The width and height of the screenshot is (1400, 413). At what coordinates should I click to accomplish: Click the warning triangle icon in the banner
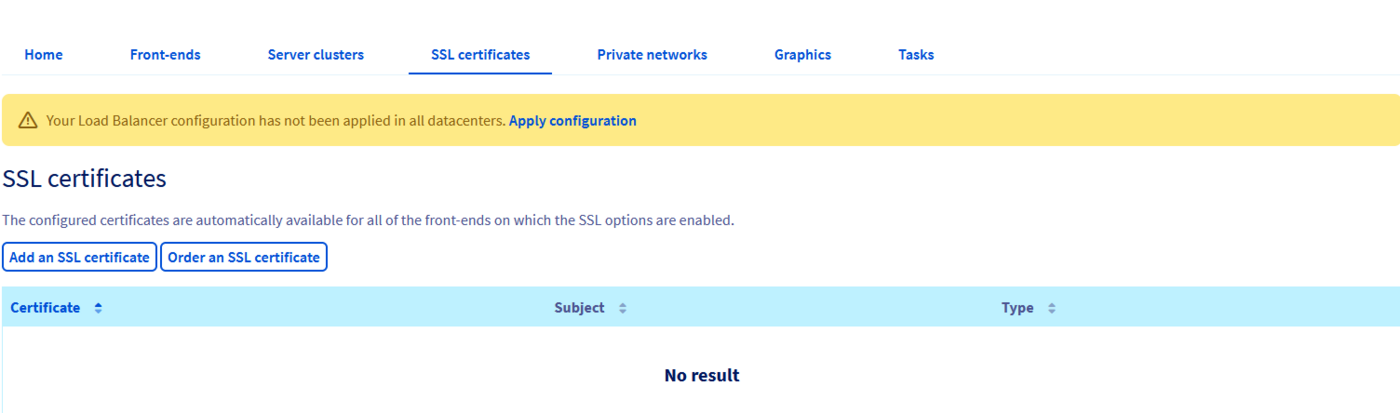point(28,121)
